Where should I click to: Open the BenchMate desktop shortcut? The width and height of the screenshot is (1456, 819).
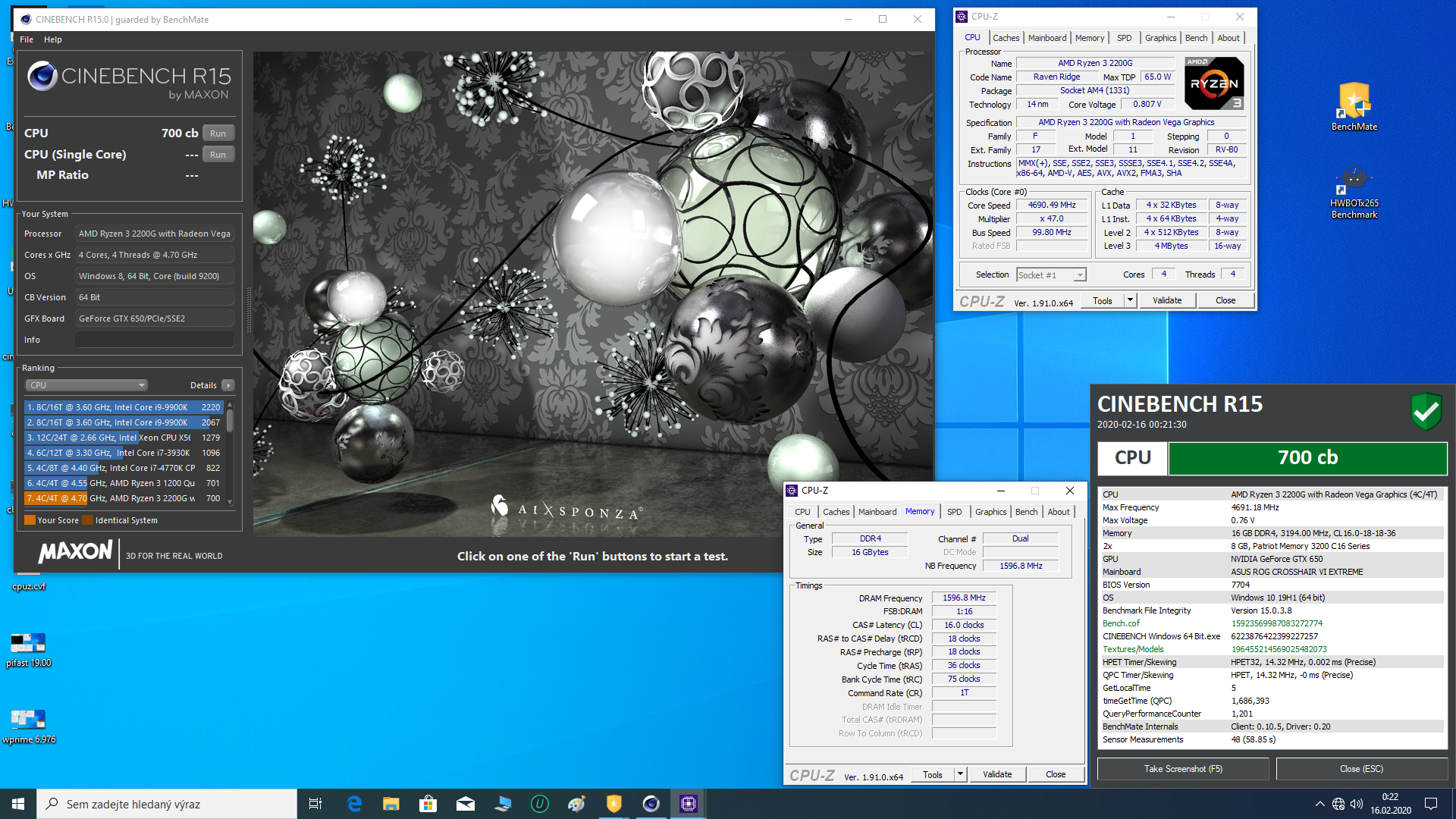(x=1354, y=106)
